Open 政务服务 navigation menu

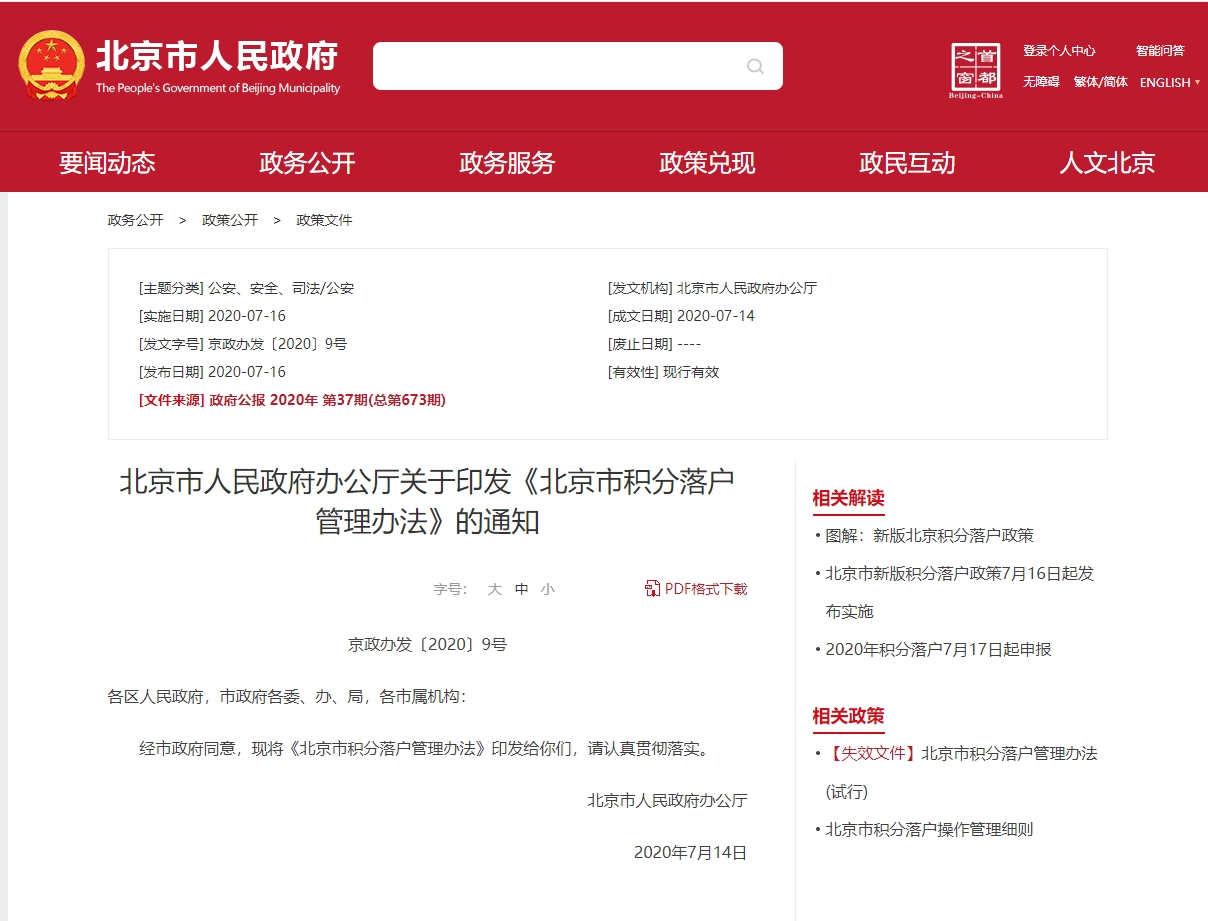coord(507,162)
